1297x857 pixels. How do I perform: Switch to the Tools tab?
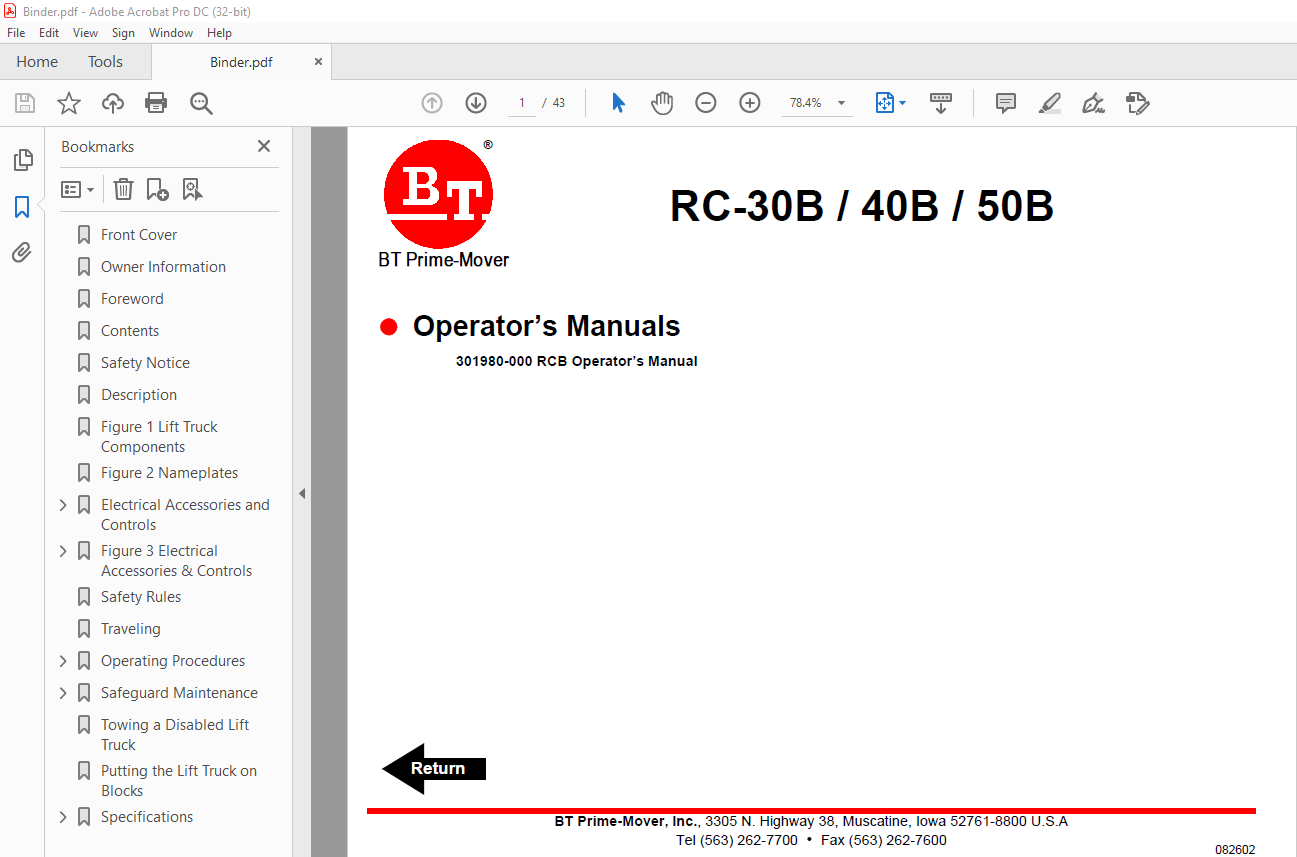[105, 62]
